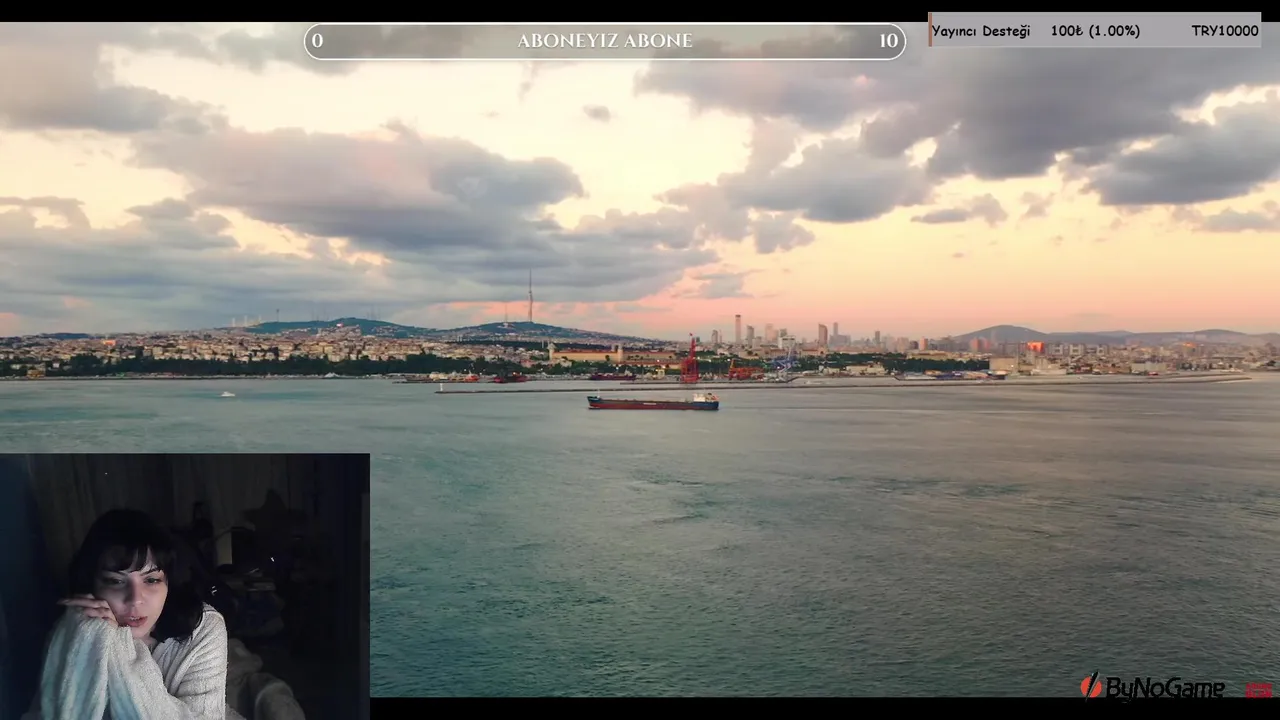Click the '100₺ (1.00%)' donation progress text
Image resolution: width=1280 pixels, height=720 pixels.
point(1095,31)
